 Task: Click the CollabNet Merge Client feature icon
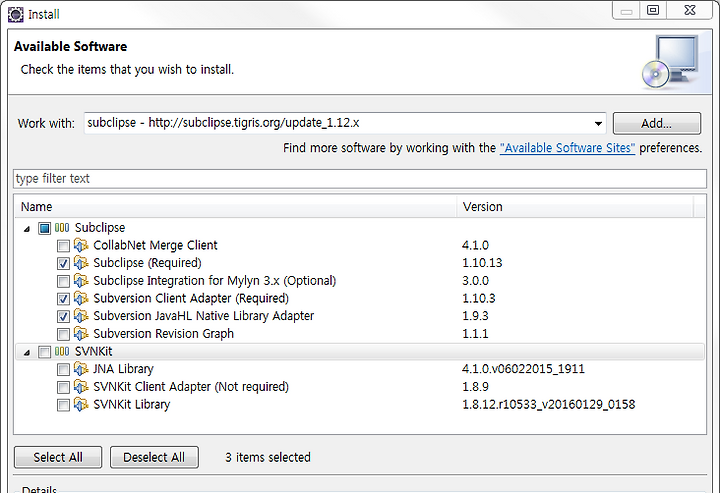(81, 245)
